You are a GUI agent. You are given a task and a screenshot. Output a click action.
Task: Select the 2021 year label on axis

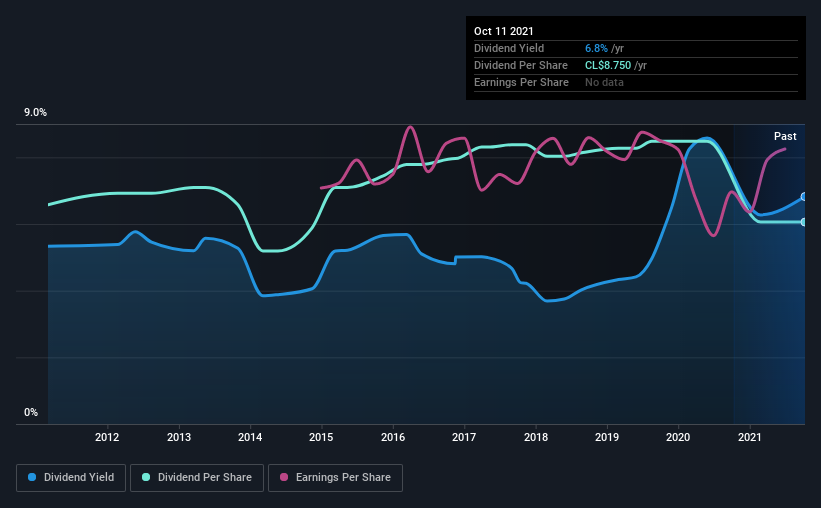click(x=750, y=437)
